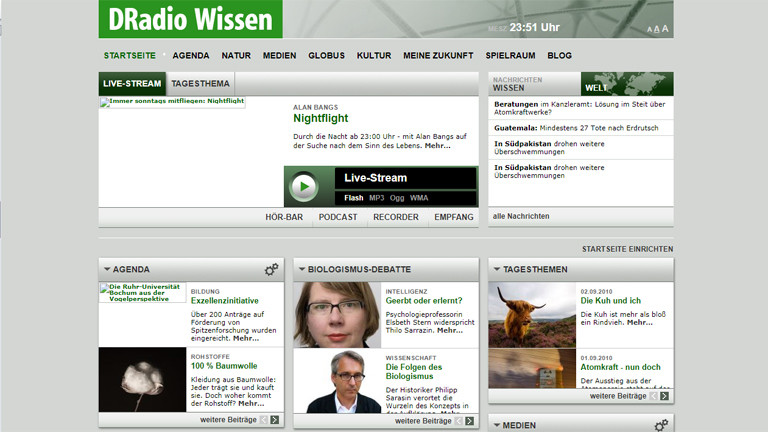Select Ogg stream format

(397, 198)
